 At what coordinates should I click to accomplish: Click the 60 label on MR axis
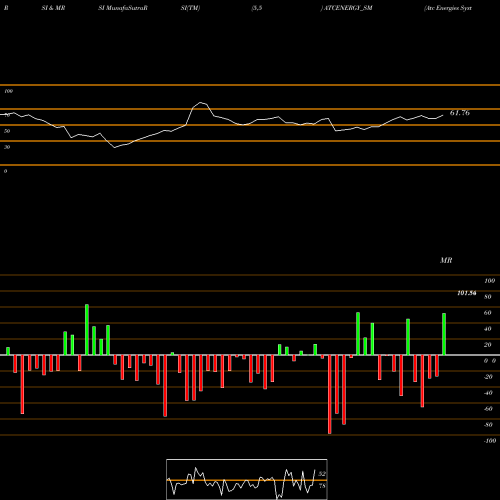click(x=488, y=313)
